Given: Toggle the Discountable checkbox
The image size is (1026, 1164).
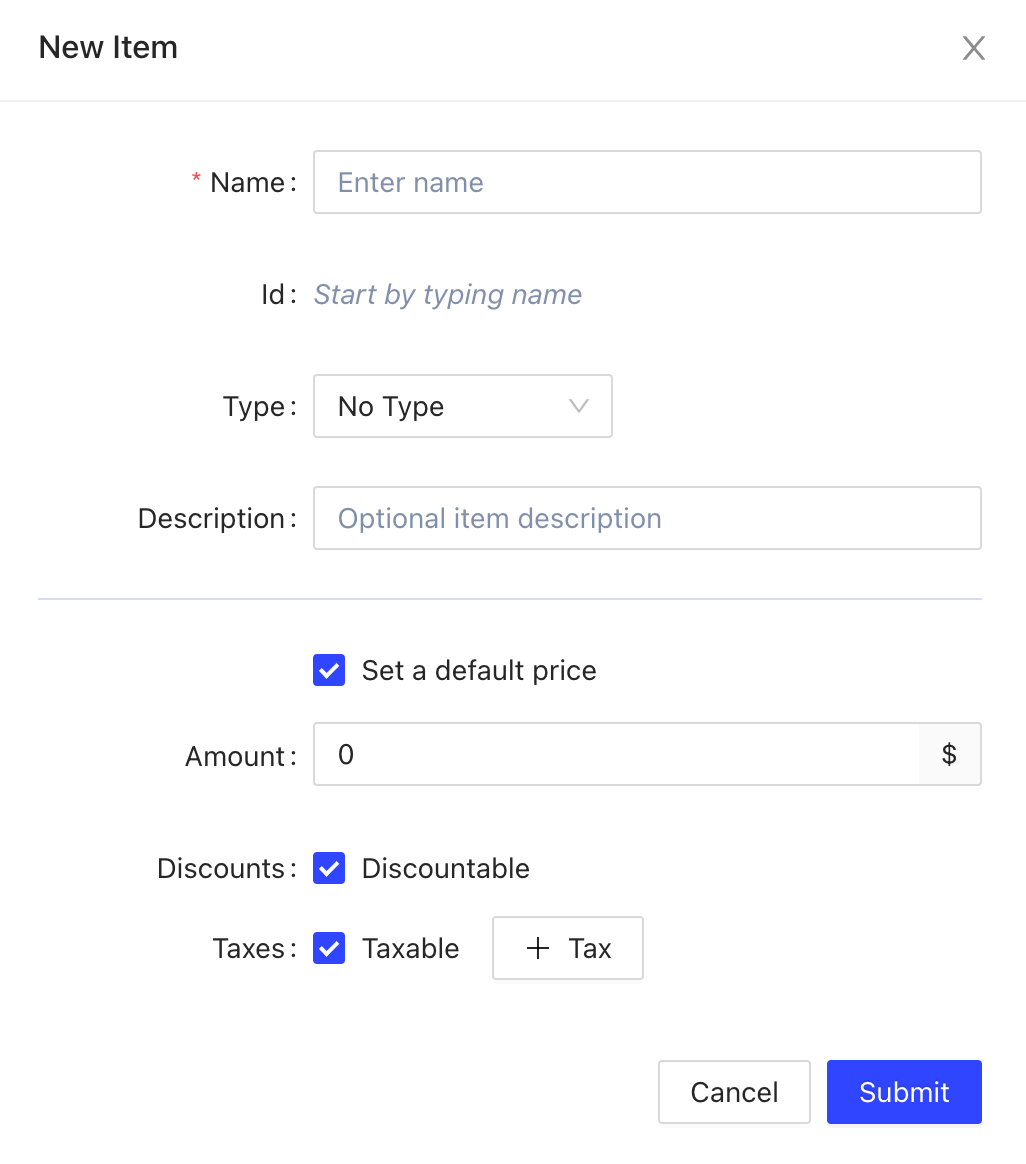Looking at the screenshot, I should click(329, 868).
